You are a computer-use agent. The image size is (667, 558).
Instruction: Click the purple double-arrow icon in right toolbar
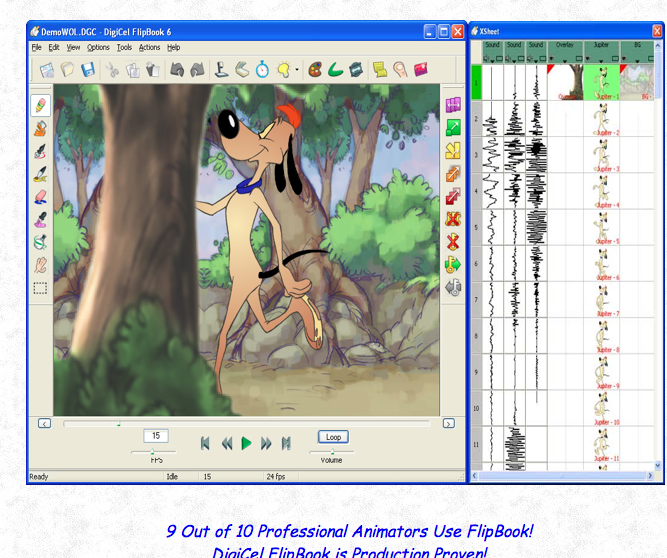[x=453, y=104]
